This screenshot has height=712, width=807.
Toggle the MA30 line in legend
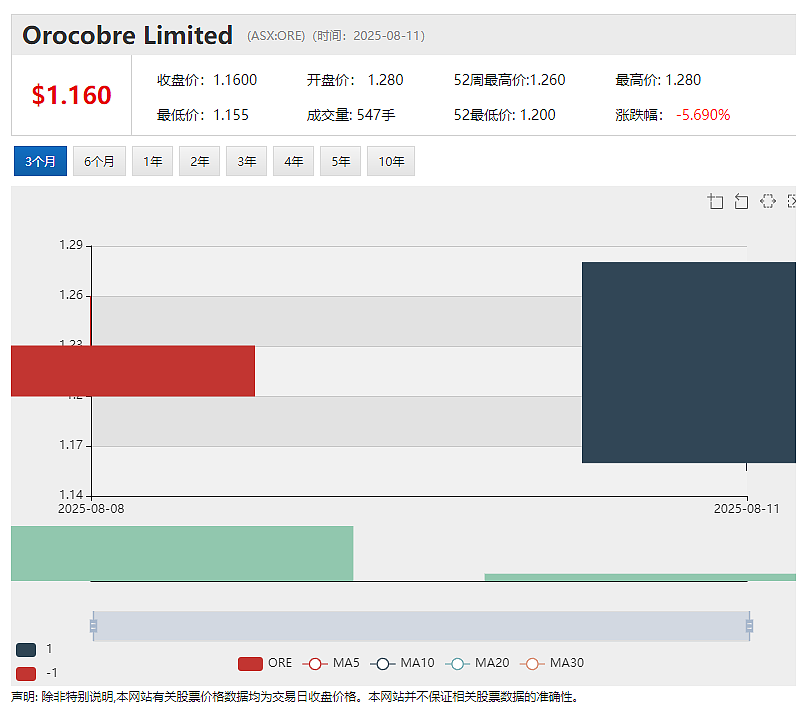[552, 663]
